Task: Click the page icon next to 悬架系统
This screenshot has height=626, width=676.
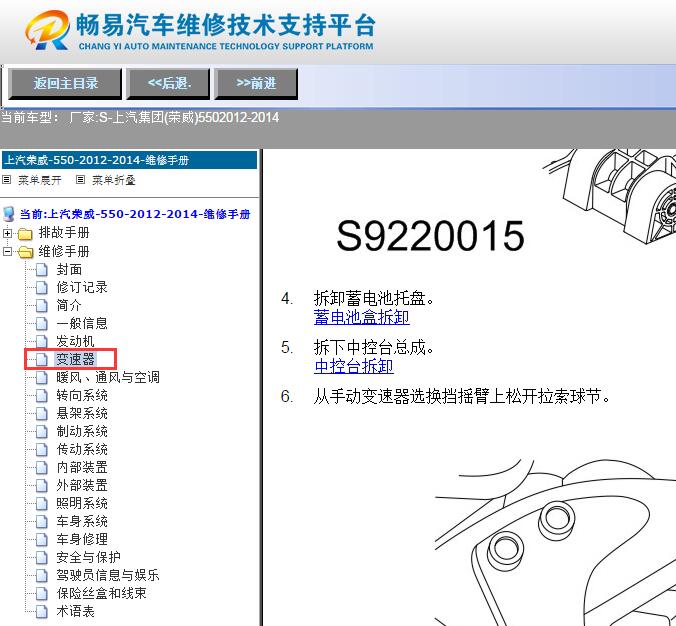Action: [x=41, y=414]
